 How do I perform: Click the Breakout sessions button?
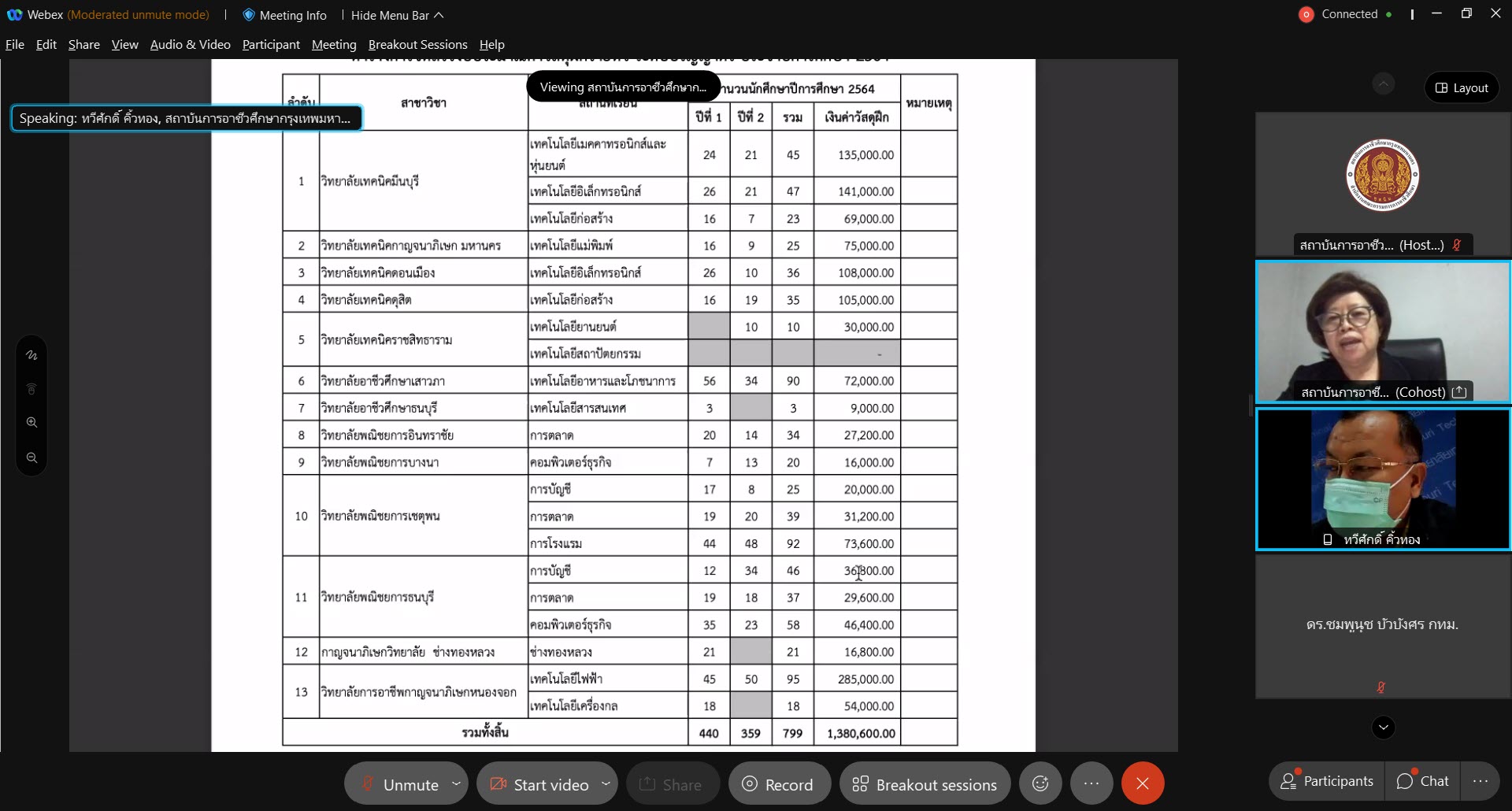click(925, 783)
